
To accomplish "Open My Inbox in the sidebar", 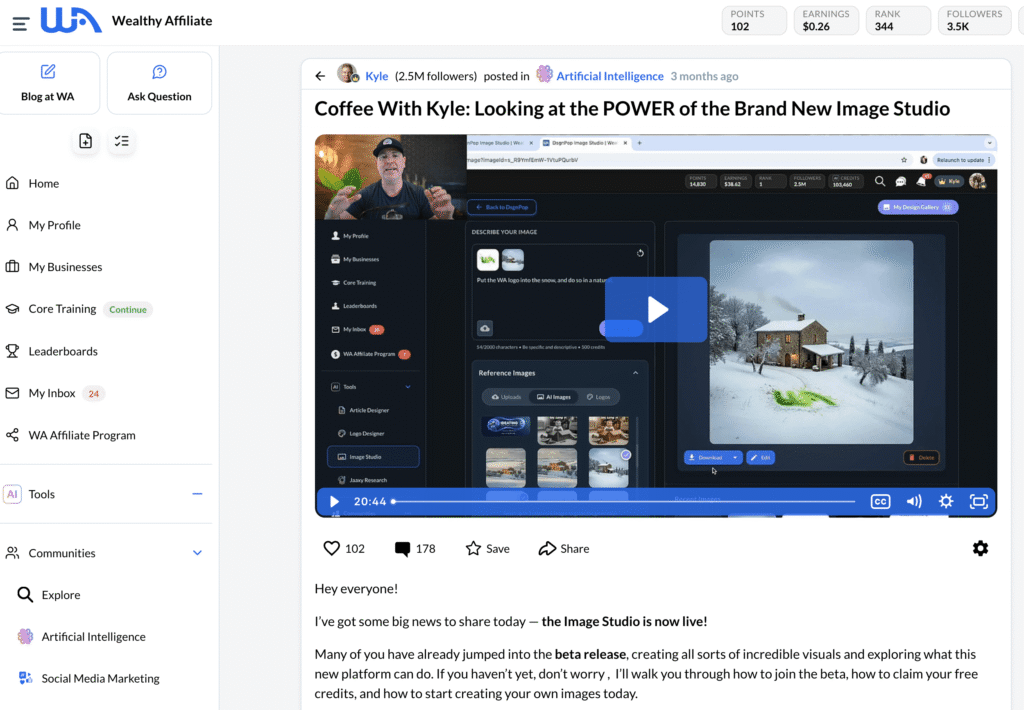I will click(52, 393).
